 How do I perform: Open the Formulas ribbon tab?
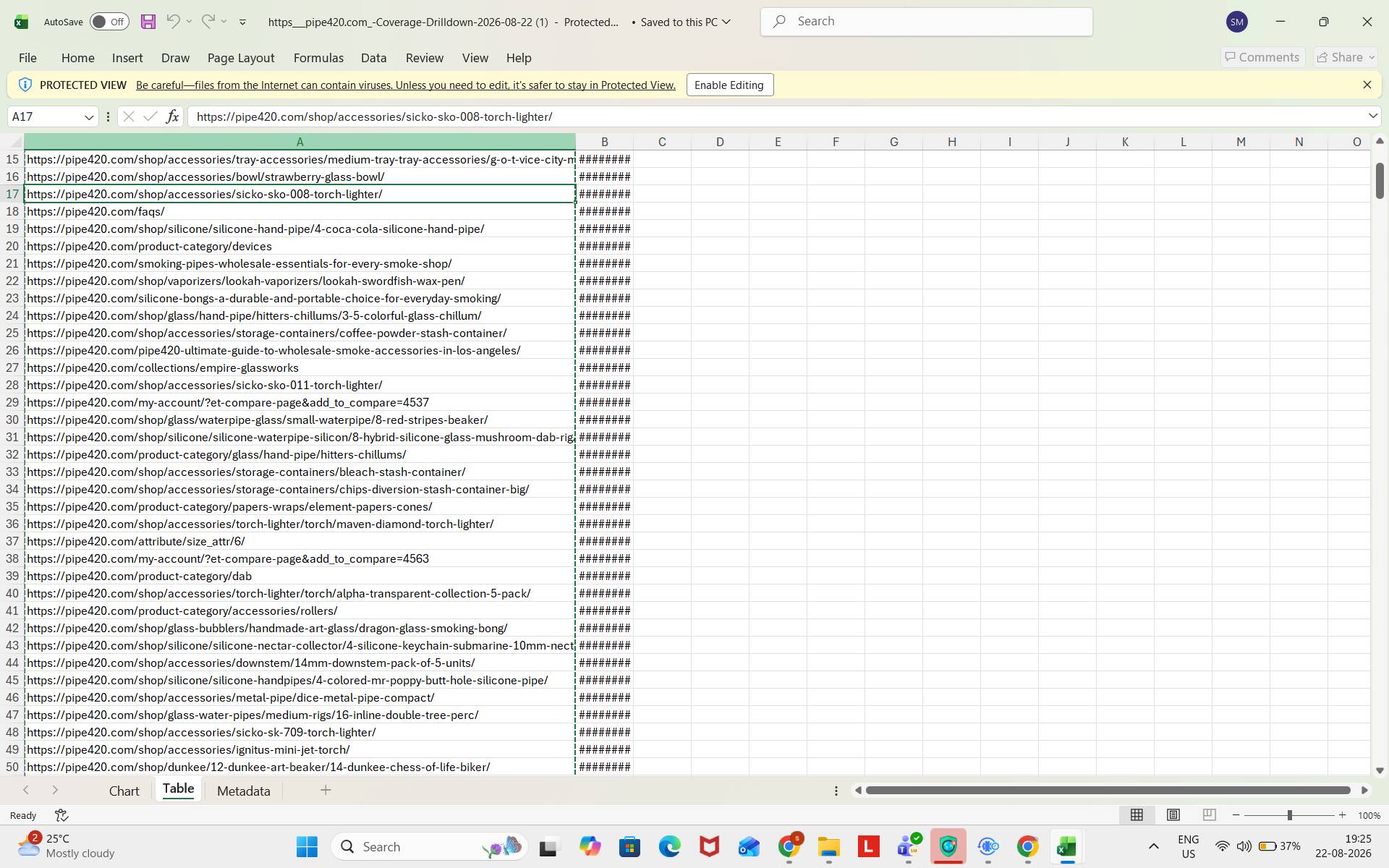point(318,58)
